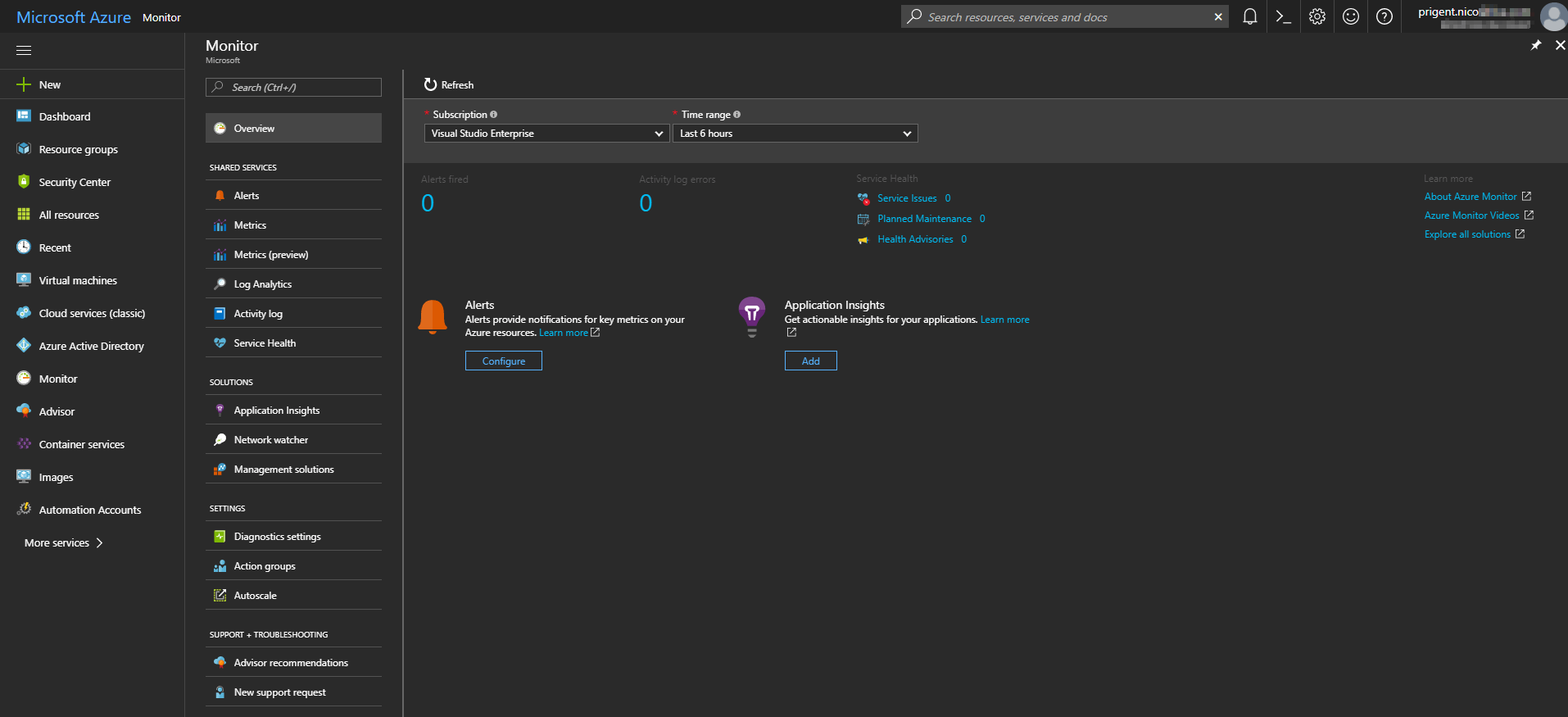1568x717 pixels.
Task: Focus the top resources search box
Action: click(x=1065, y=16)
